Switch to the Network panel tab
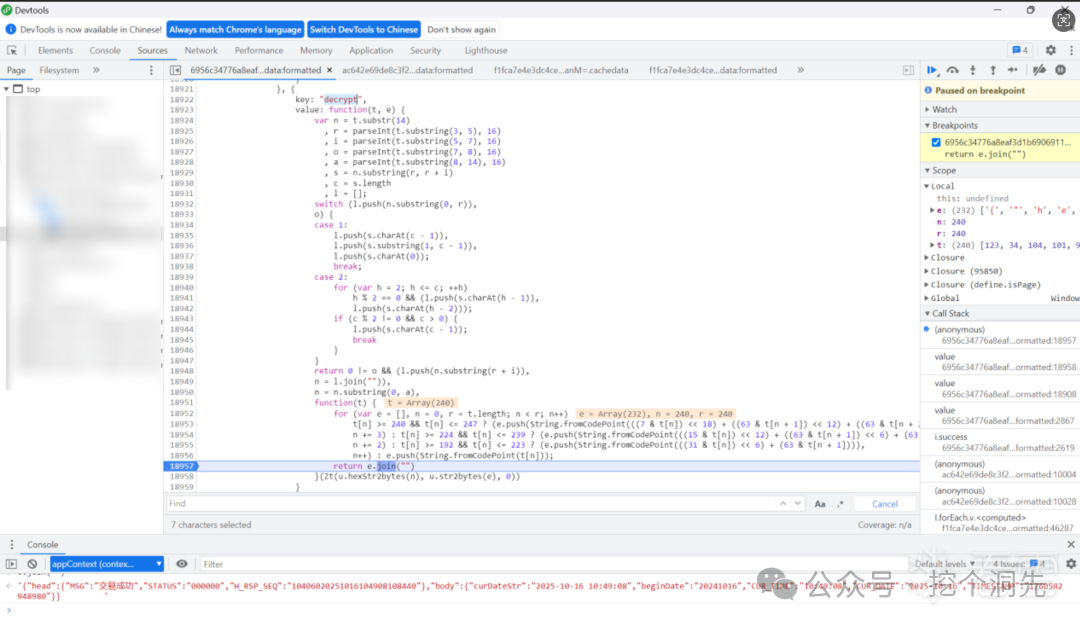 [x=200, y=50]
